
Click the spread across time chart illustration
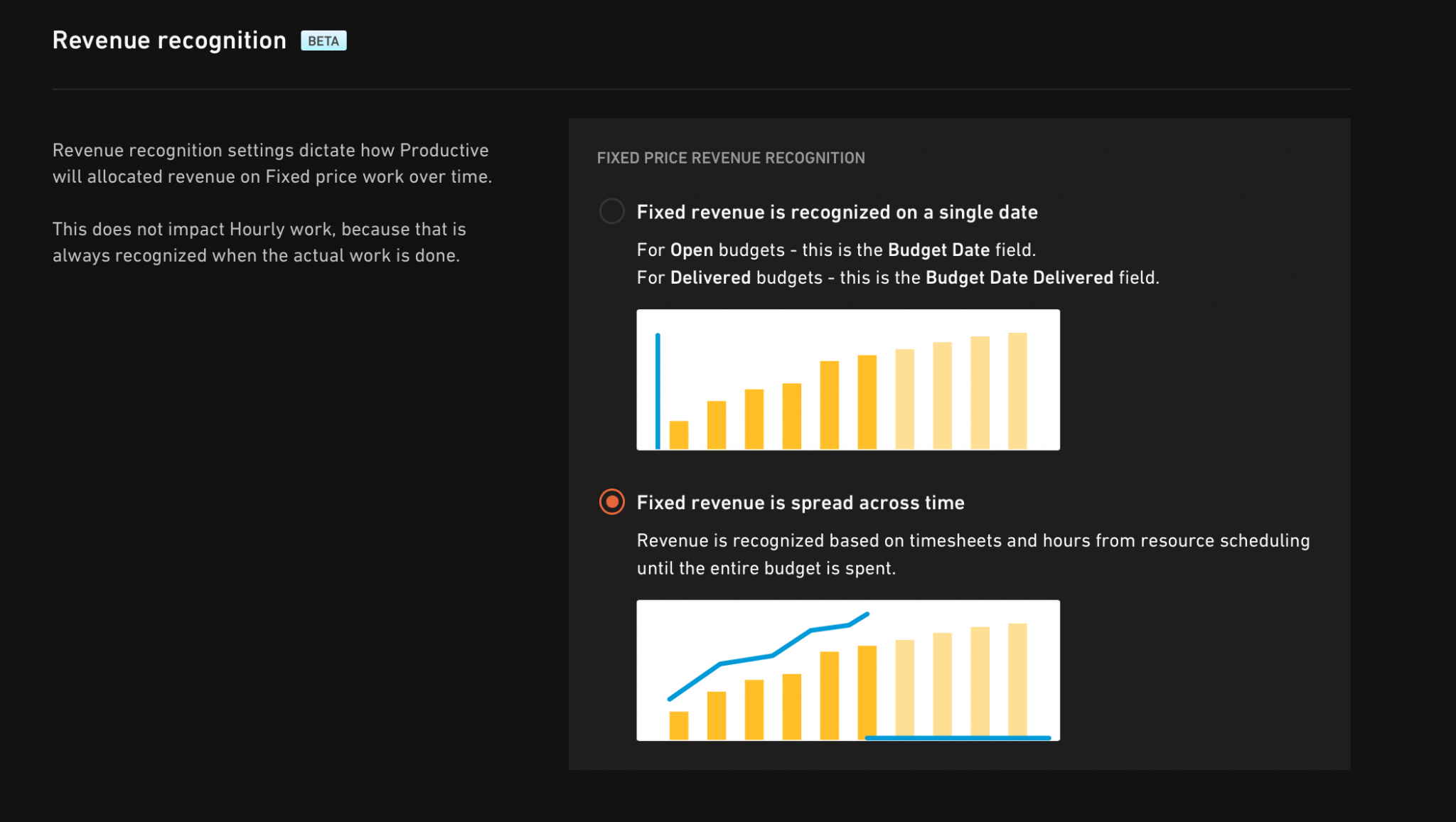848,671
